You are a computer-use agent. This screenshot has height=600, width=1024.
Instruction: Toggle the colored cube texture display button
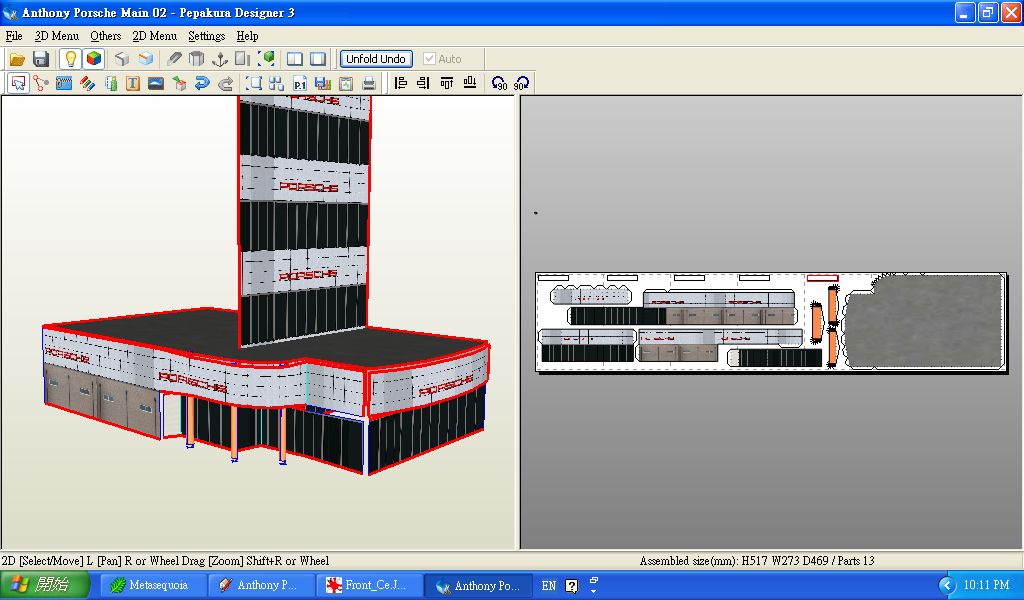[x=93, y=59]
